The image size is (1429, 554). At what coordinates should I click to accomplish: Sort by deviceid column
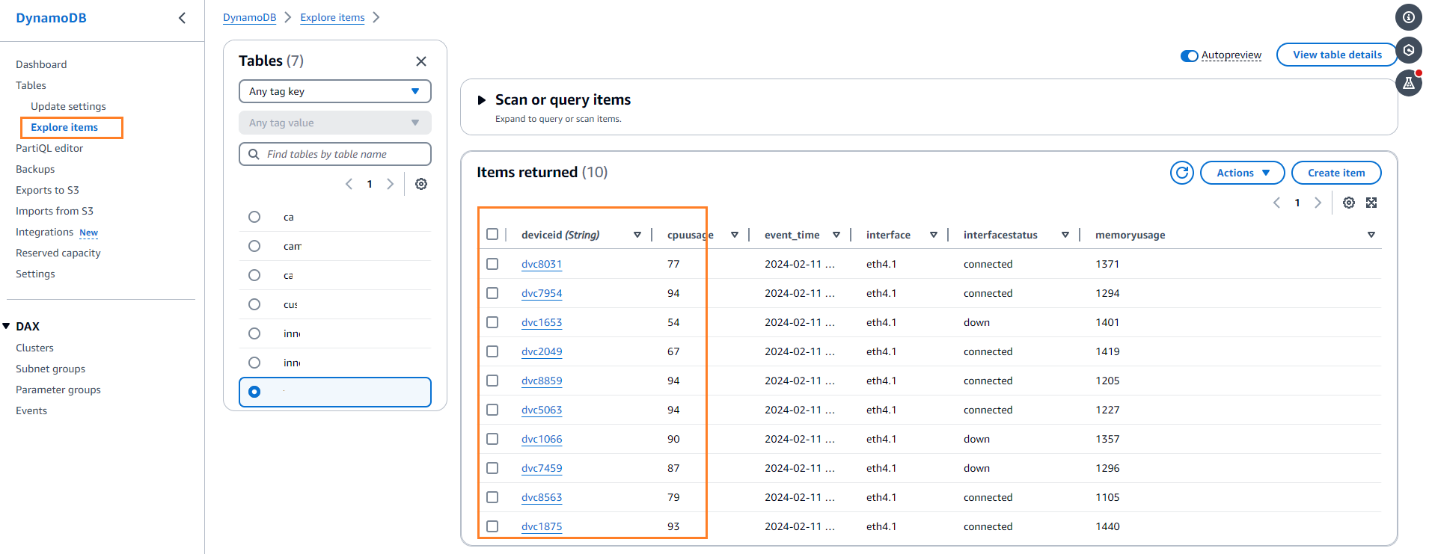(637, 235)
